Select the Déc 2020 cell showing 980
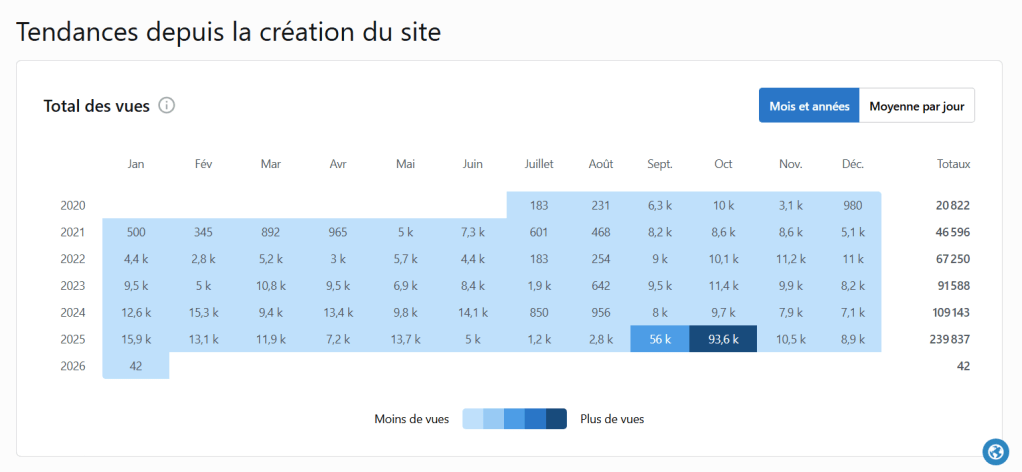Image resolution: width=1022 pixels, height=472 pixels. (852, 205)
